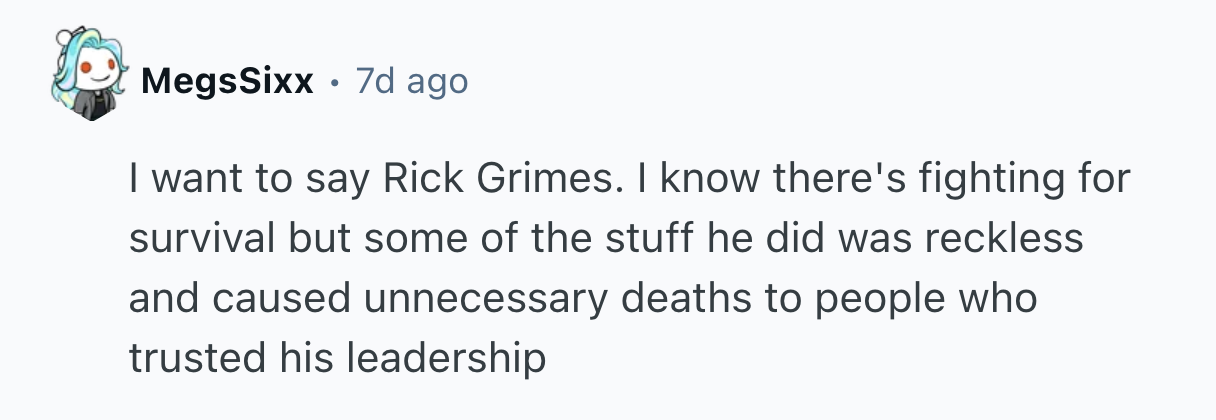The height and width of the screenshot is (420, 1216).
Task: Click the word "who" ending the third line
Action: [997, 298]
